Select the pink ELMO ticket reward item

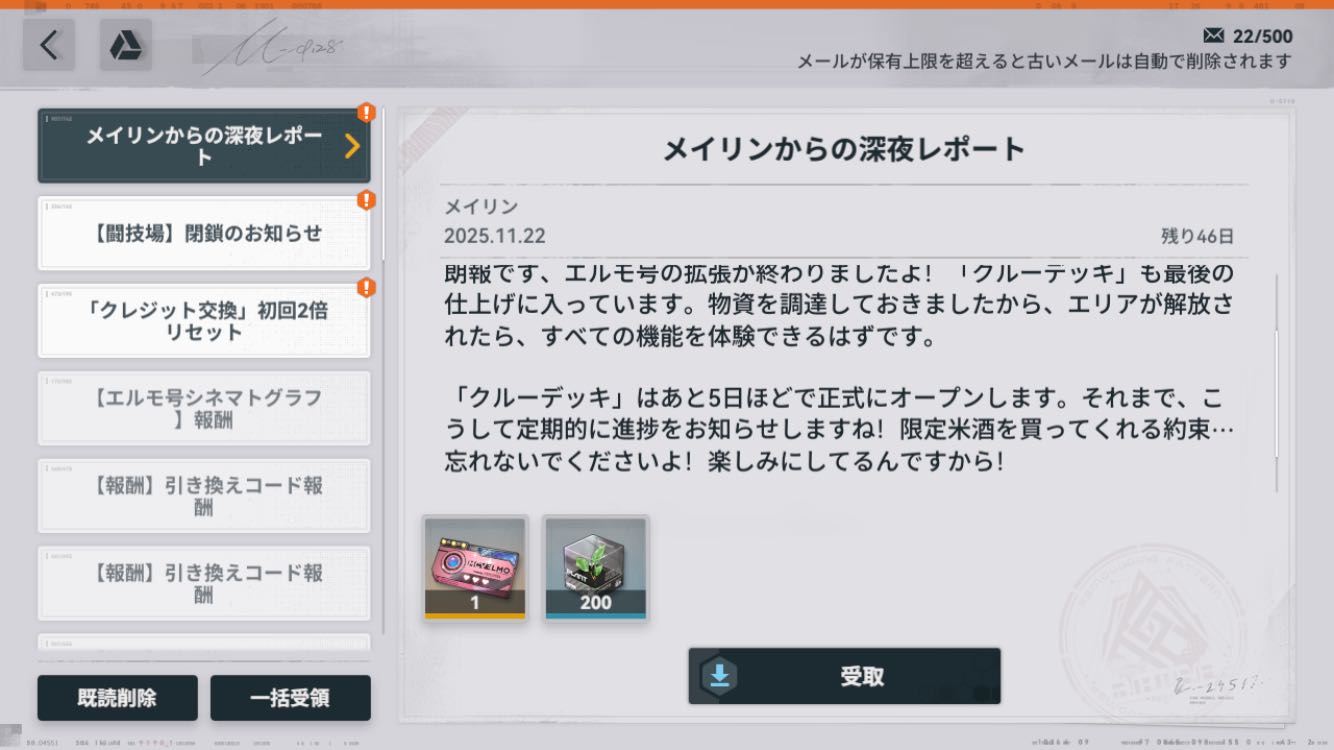coord(474,567)
